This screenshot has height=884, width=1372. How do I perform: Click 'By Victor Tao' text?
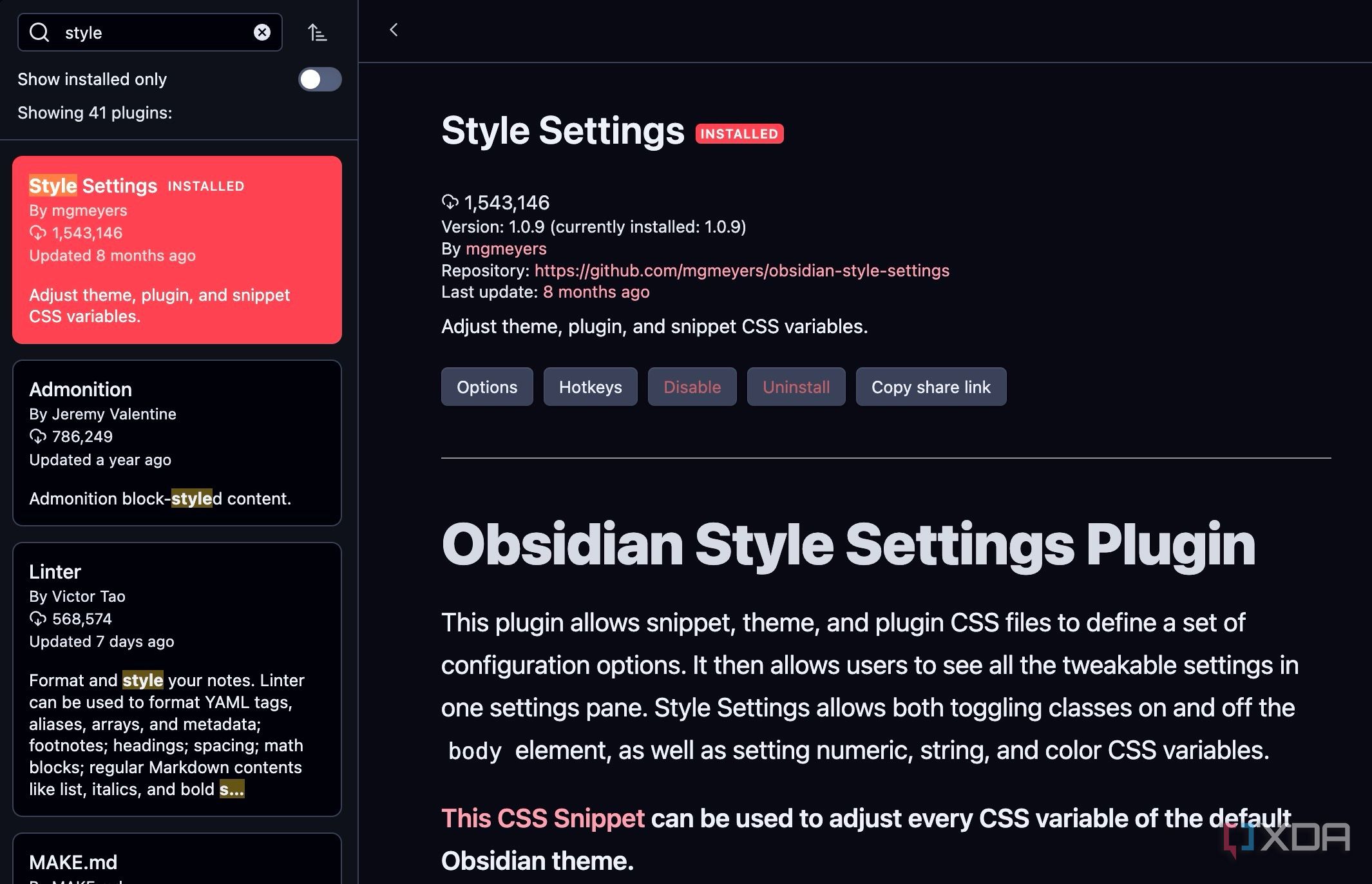pyautogui.click(x=77, y=596)
